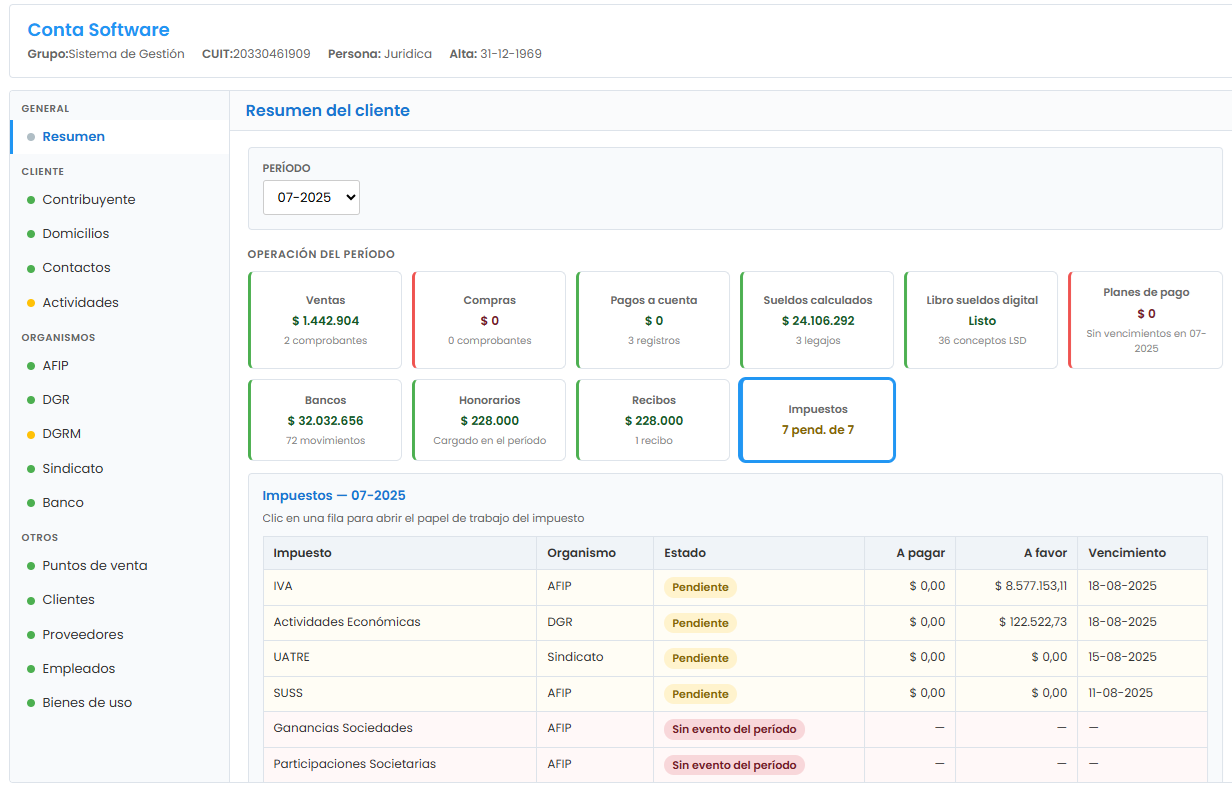Click the Vencimiento column header
Screen dimensions: 1232x785
click(1142, 553)
